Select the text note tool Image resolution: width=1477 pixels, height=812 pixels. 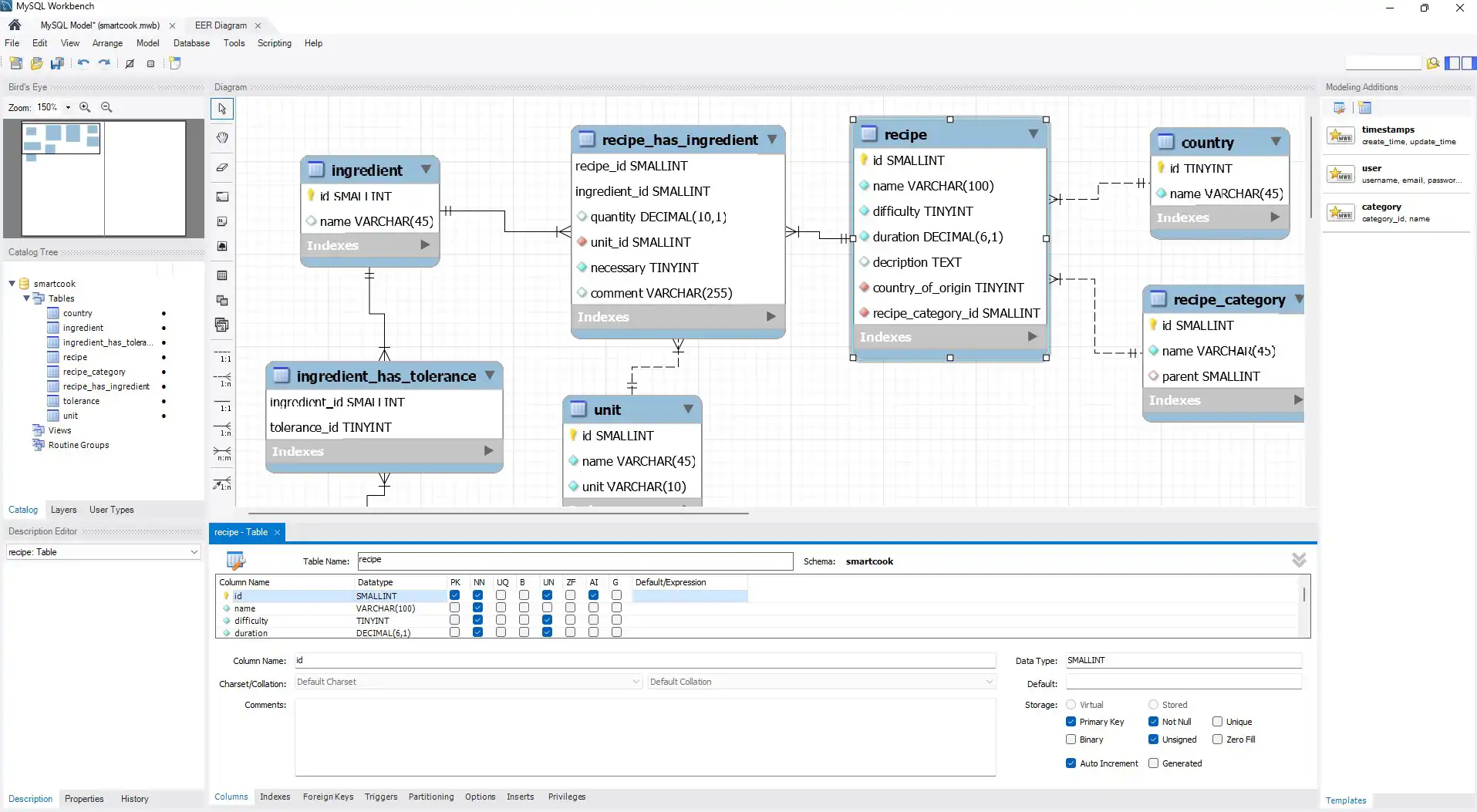click(222, 221)
